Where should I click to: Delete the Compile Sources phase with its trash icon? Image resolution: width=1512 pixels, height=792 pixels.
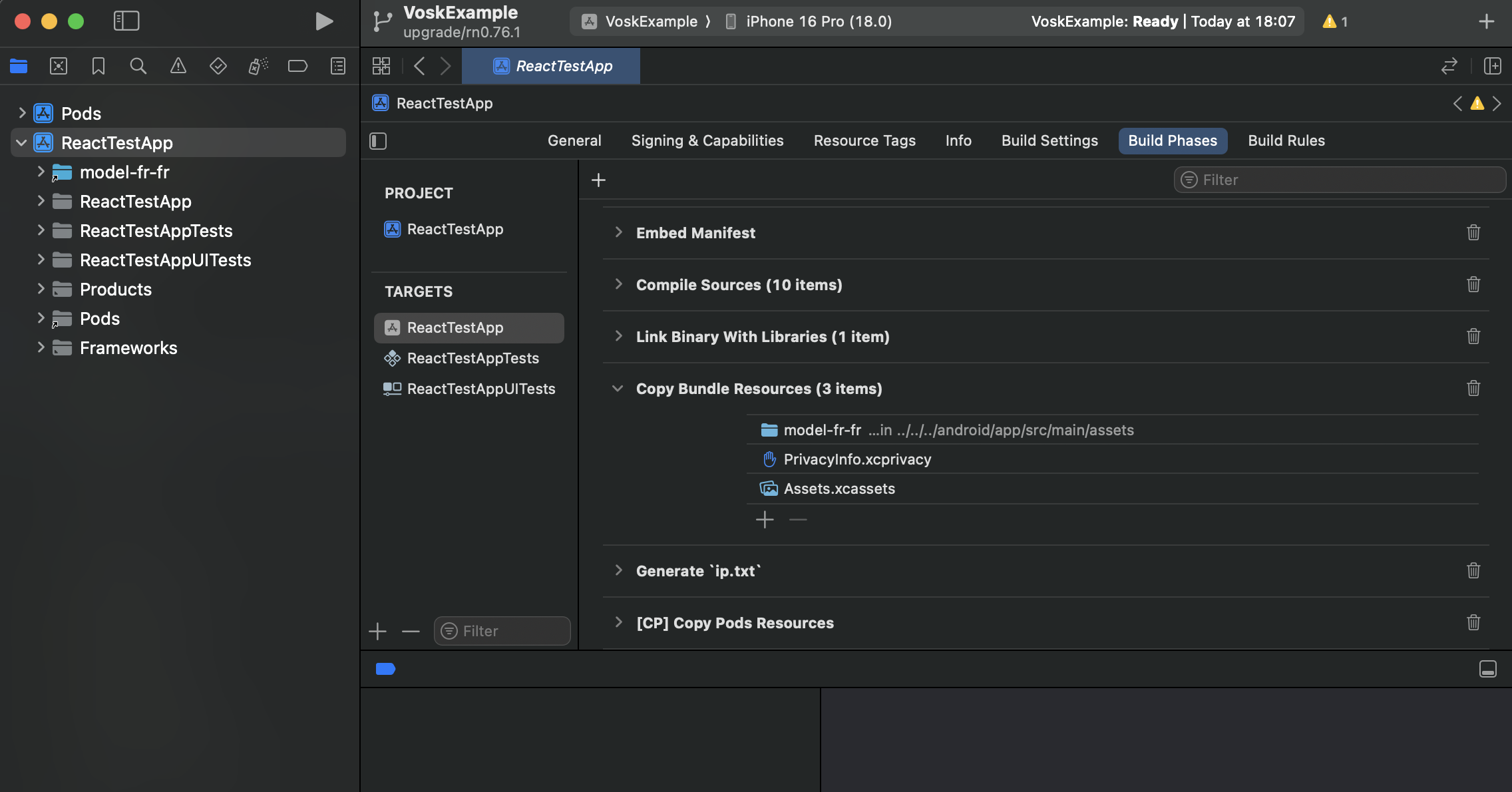point(1473,284)
